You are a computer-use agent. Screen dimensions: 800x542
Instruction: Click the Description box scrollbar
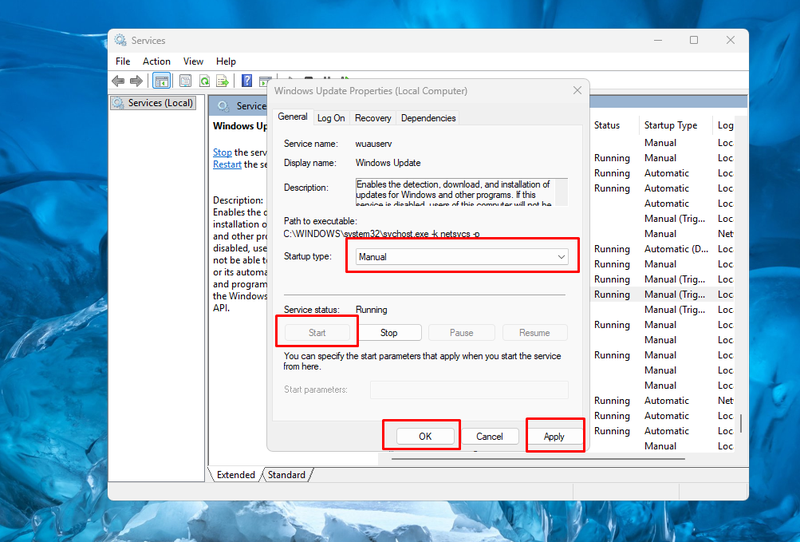(x=561, y=192)
